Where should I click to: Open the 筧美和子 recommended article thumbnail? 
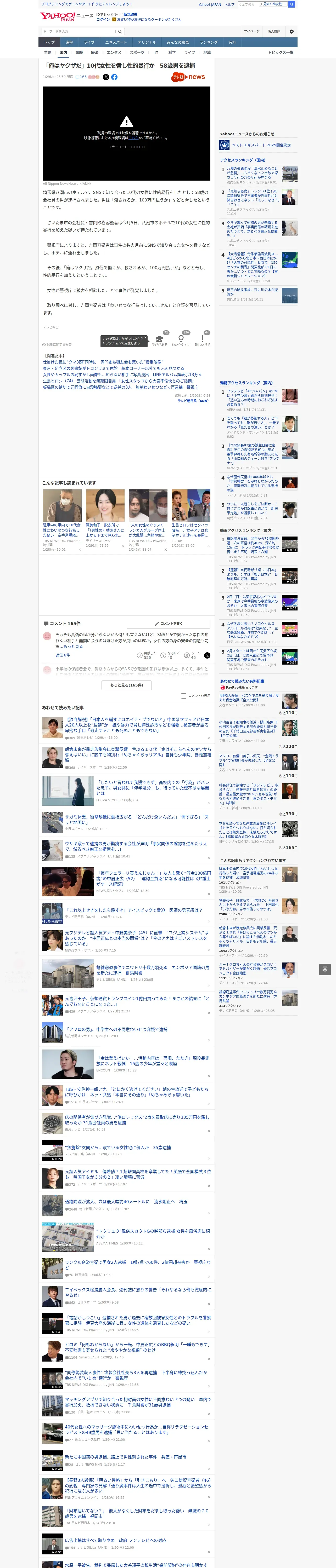coord(105,505)
